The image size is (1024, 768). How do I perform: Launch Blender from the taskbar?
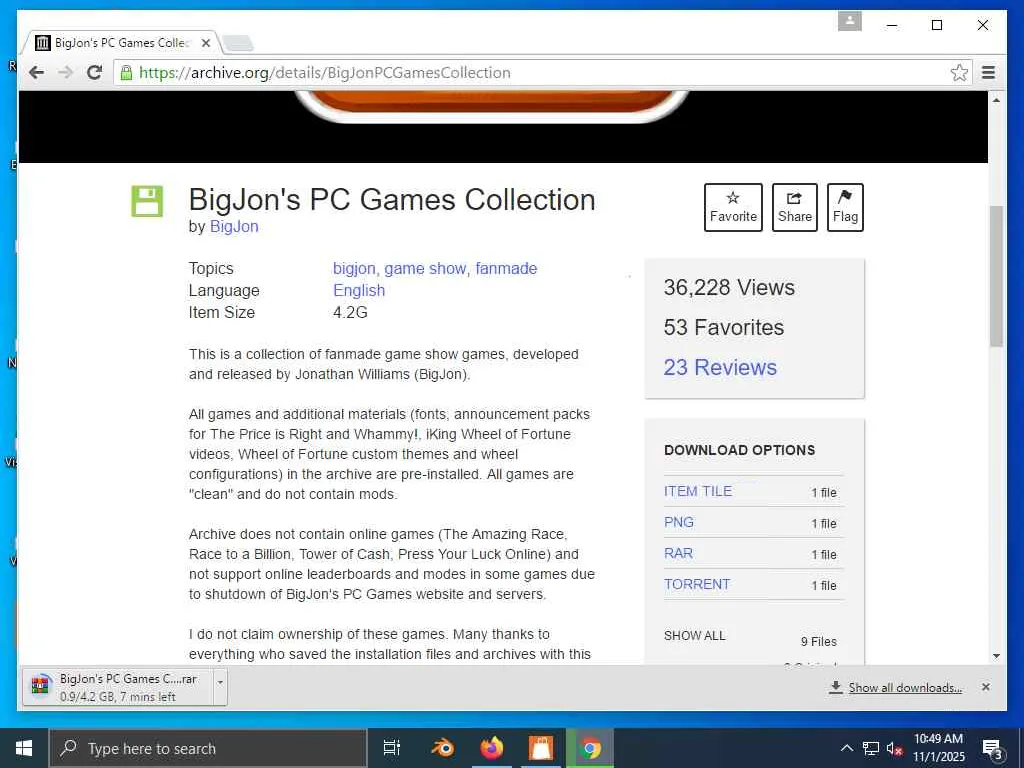click(x=442, y=748)
